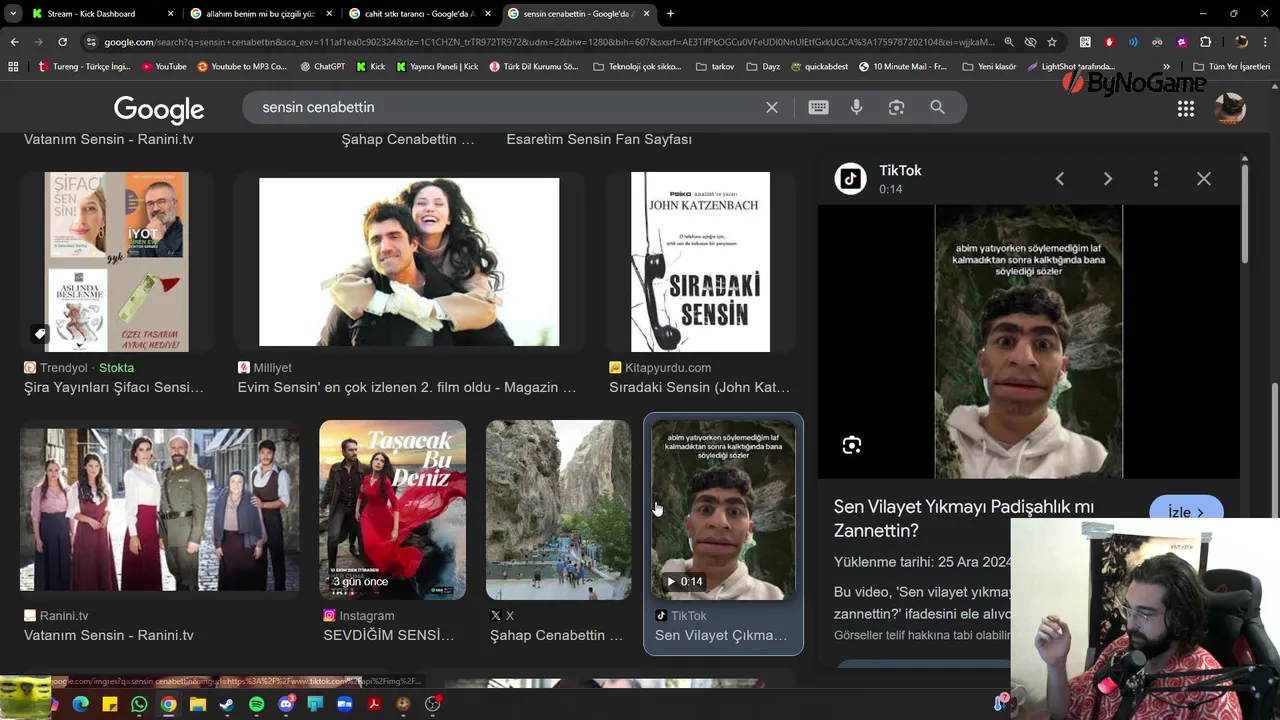Open Spotify from the taskbar
Screen dimensions: 1280x720
[x=256, y=705]
